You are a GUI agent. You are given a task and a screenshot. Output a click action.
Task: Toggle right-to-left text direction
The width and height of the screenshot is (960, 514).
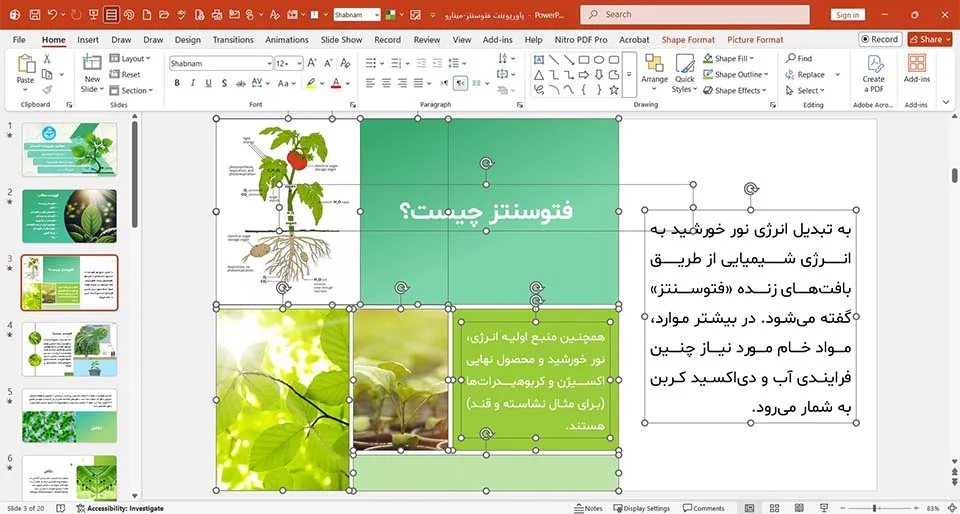point(460,83)
